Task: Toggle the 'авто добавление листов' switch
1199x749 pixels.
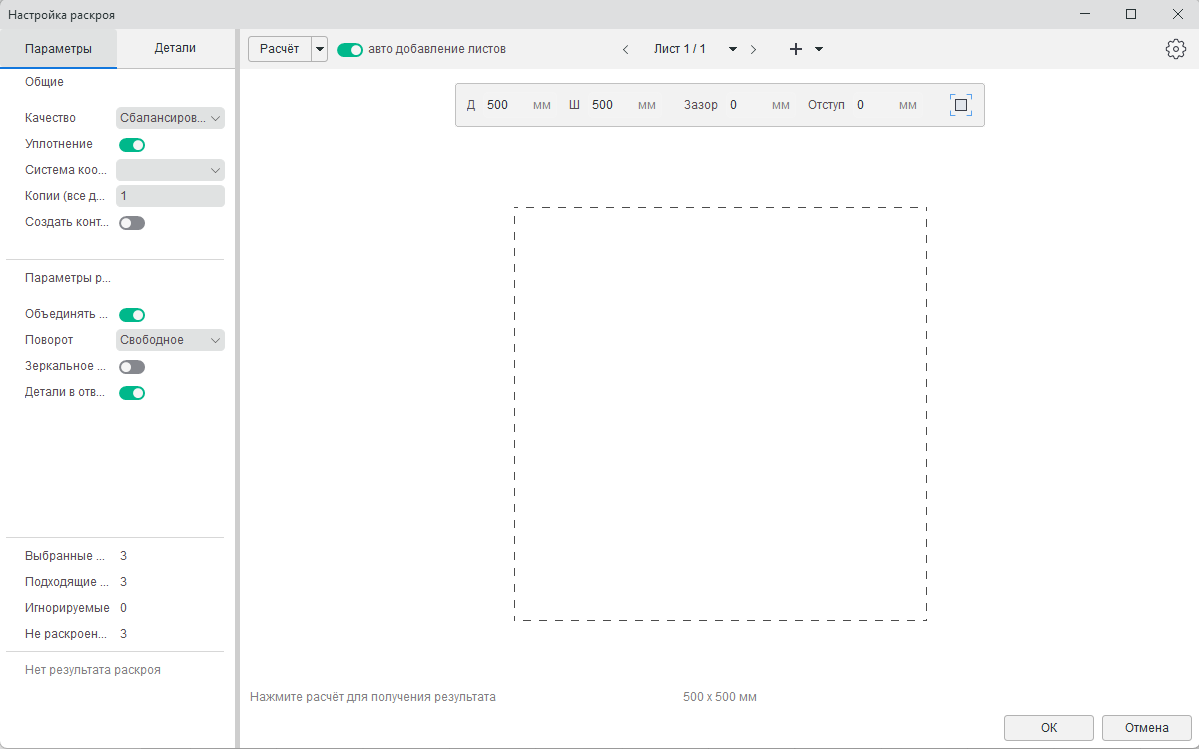Action: click(x=349, y=49)
